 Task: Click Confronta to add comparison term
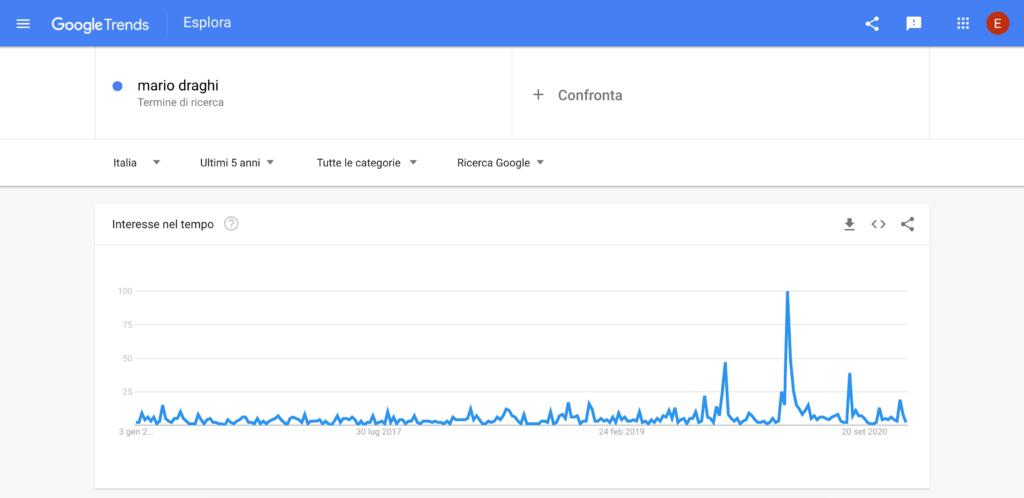point(590,95)
